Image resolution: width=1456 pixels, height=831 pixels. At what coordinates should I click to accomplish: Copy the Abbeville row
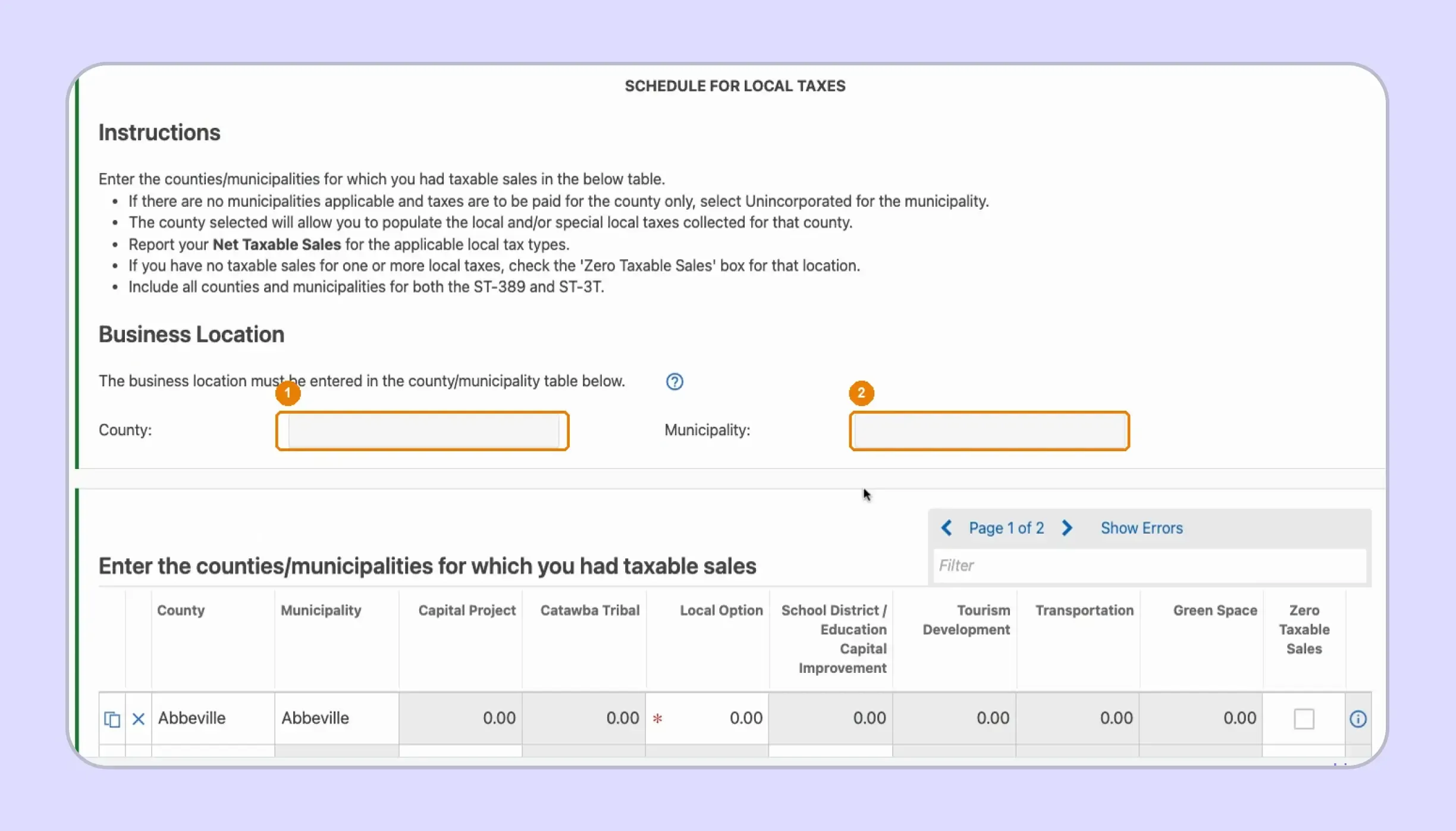[x=112, y=719]
